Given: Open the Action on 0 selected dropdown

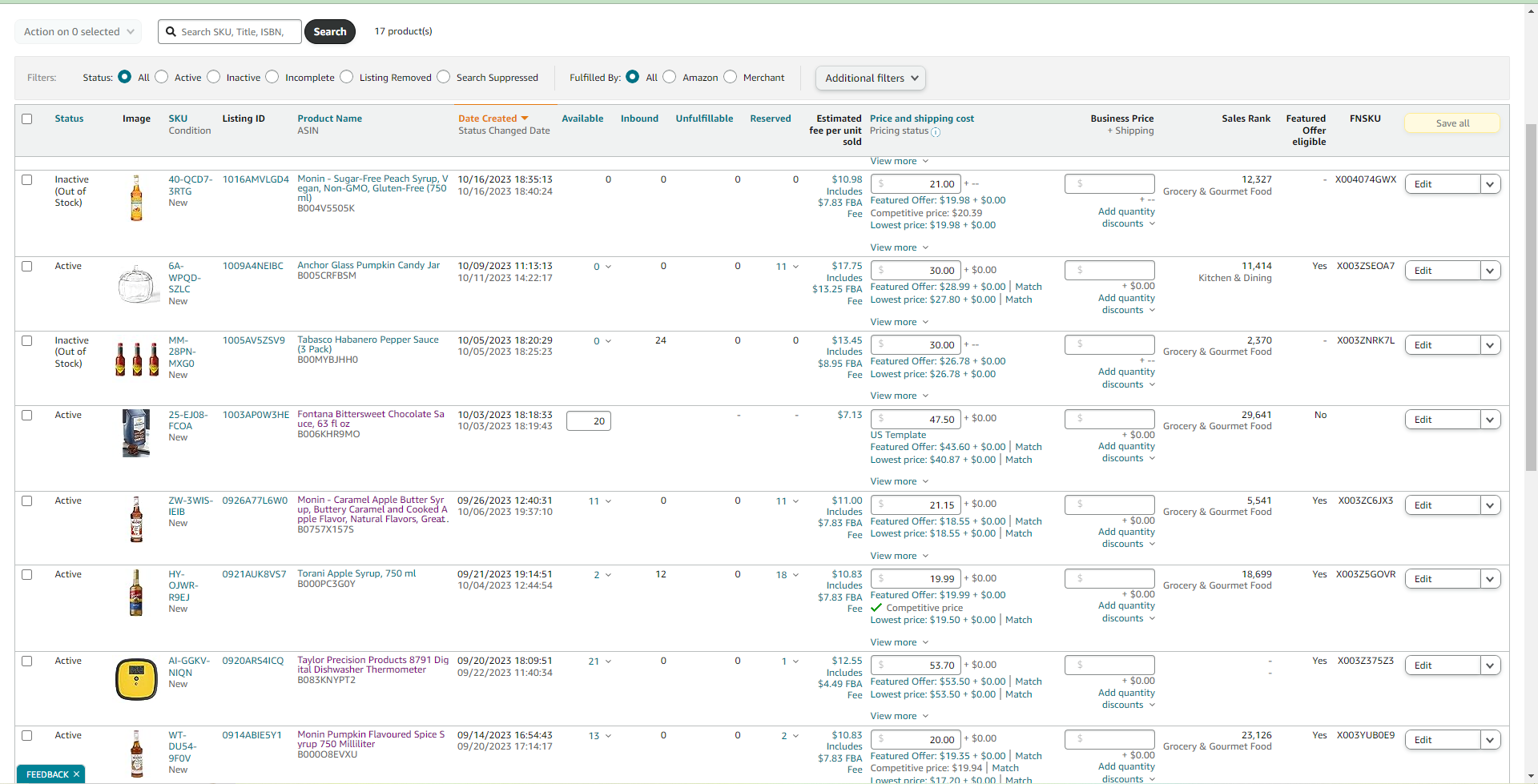Looking at the screenshot, I should 78,32.
